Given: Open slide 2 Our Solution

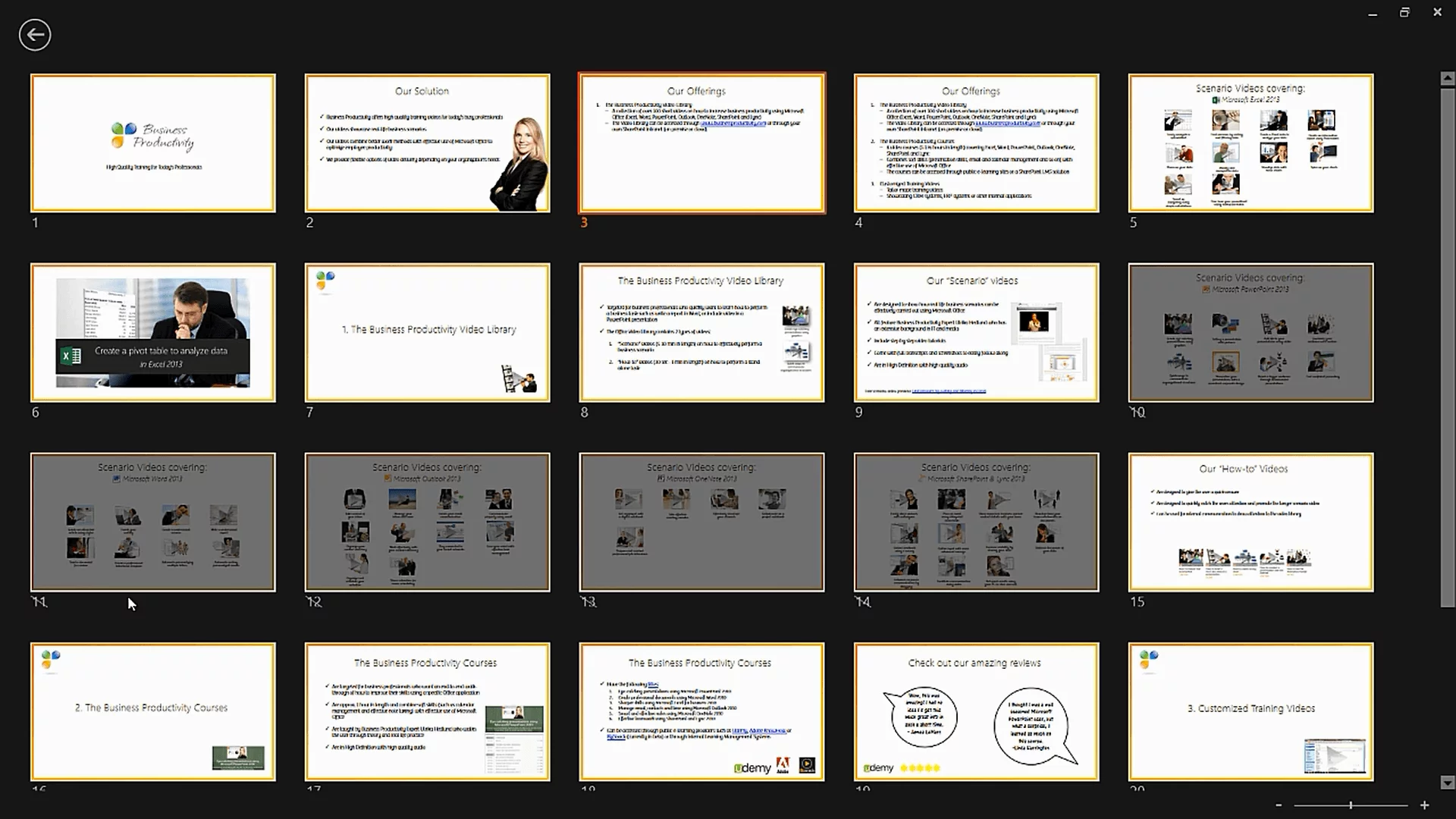Looking at the screenshot, I should 427,143.
